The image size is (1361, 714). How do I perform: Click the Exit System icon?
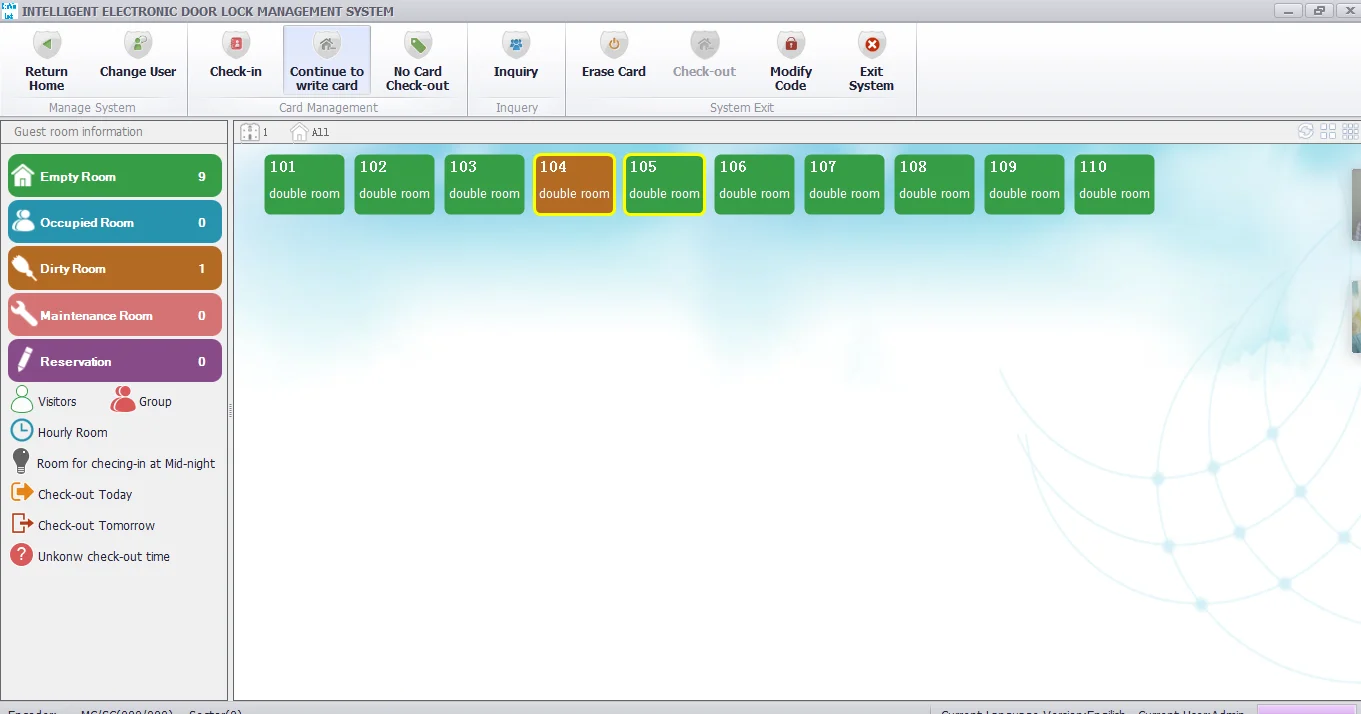coord(872,45)
